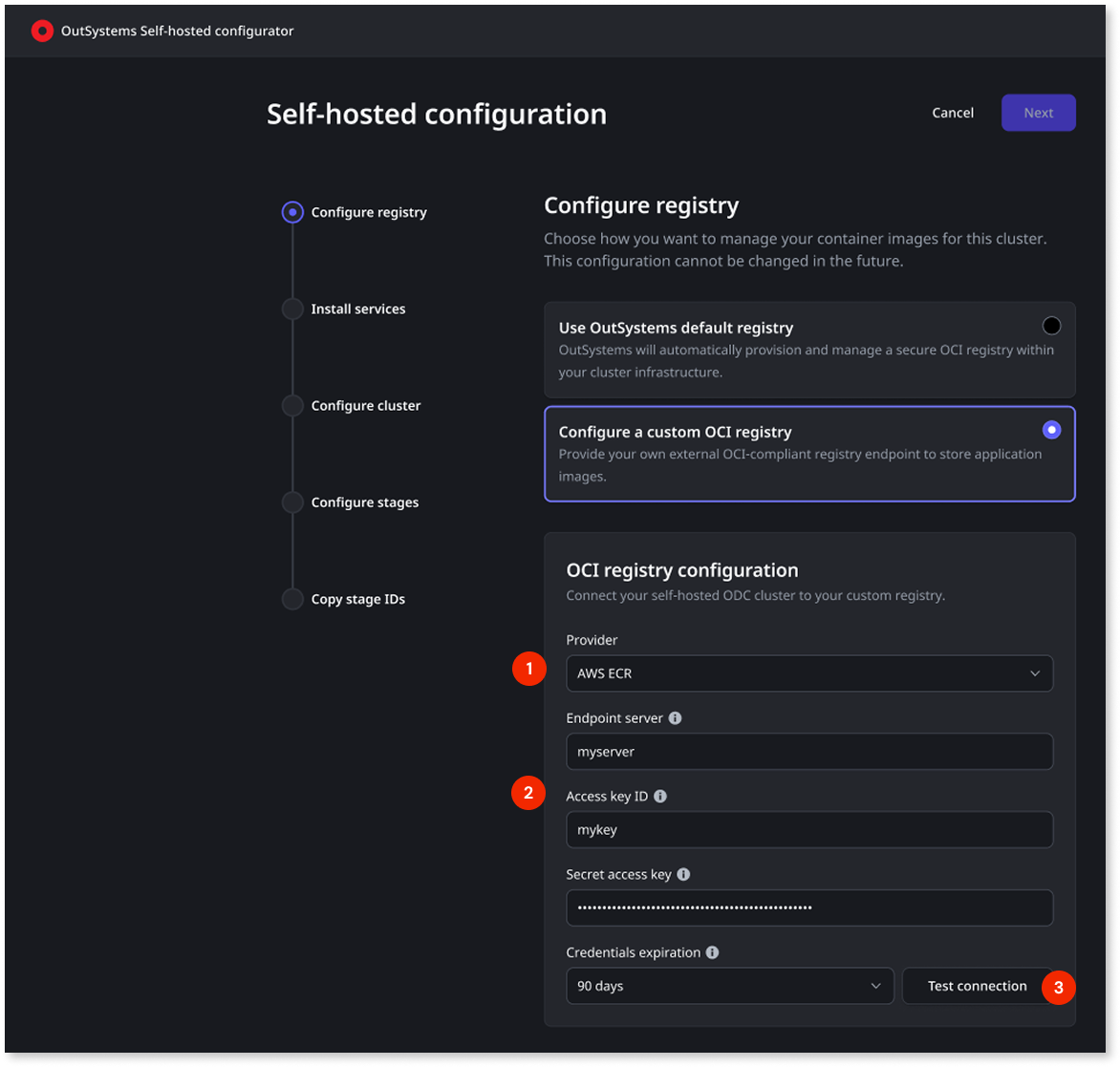The width and height of the screenshot is (1120, 1067).
Task: Click the Secret access key password field
Action: [809, 907]
